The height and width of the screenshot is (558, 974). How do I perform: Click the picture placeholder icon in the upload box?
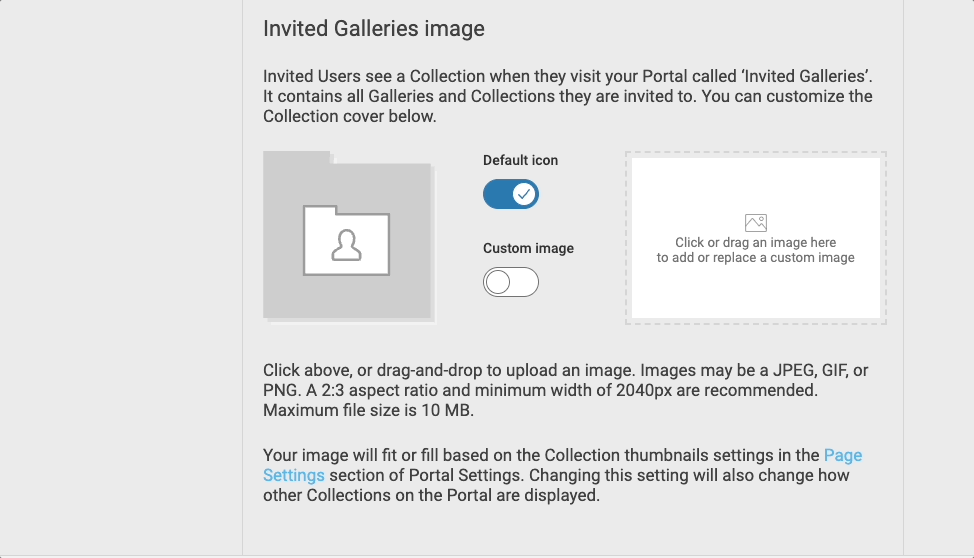click(x=755, y=222)
